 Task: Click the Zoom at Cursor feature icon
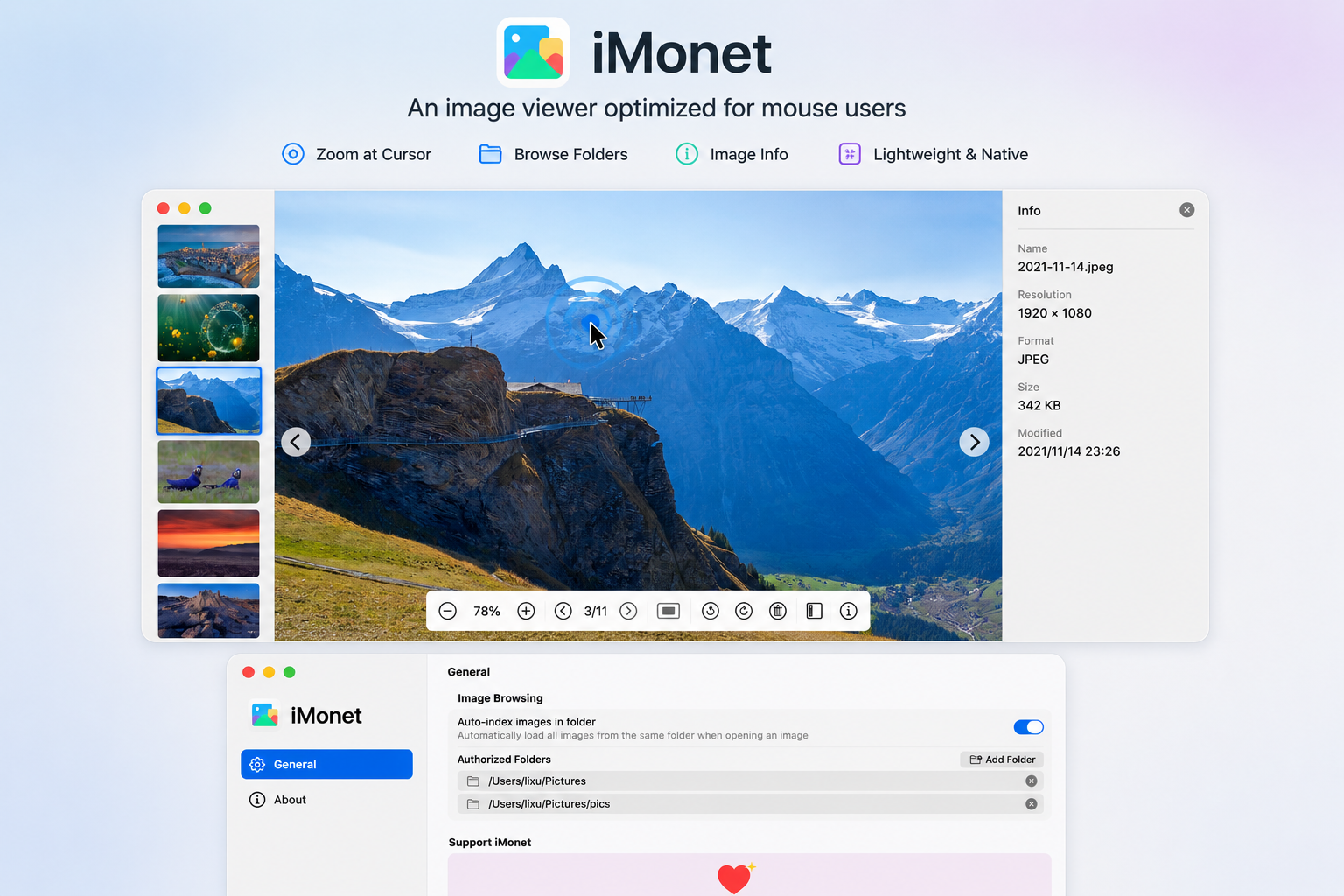[x=293, y=154]
